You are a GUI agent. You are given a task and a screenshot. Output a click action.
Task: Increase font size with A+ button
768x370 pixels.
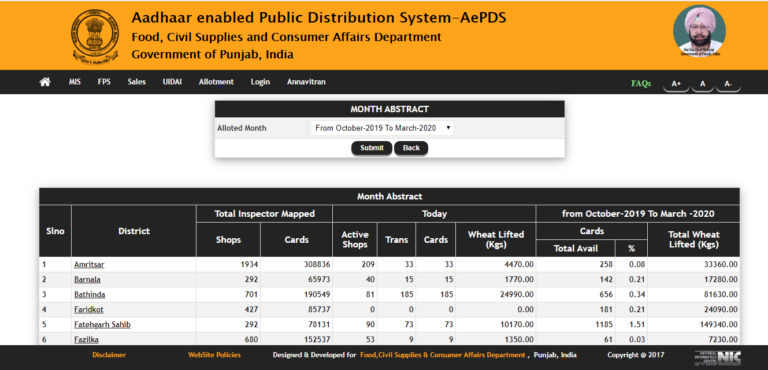coord(676,84)
